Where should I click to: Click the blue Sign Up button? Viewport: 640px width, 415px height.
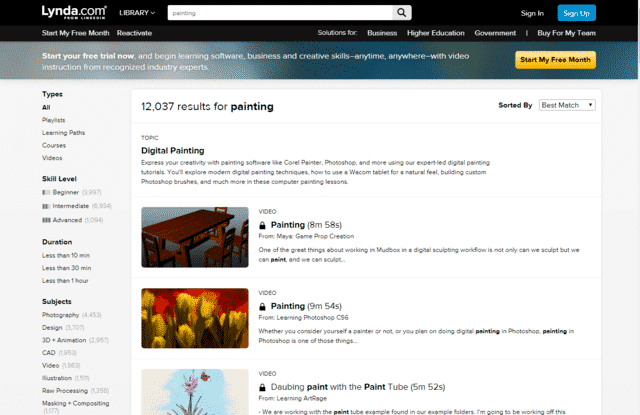tap(576, 13)
